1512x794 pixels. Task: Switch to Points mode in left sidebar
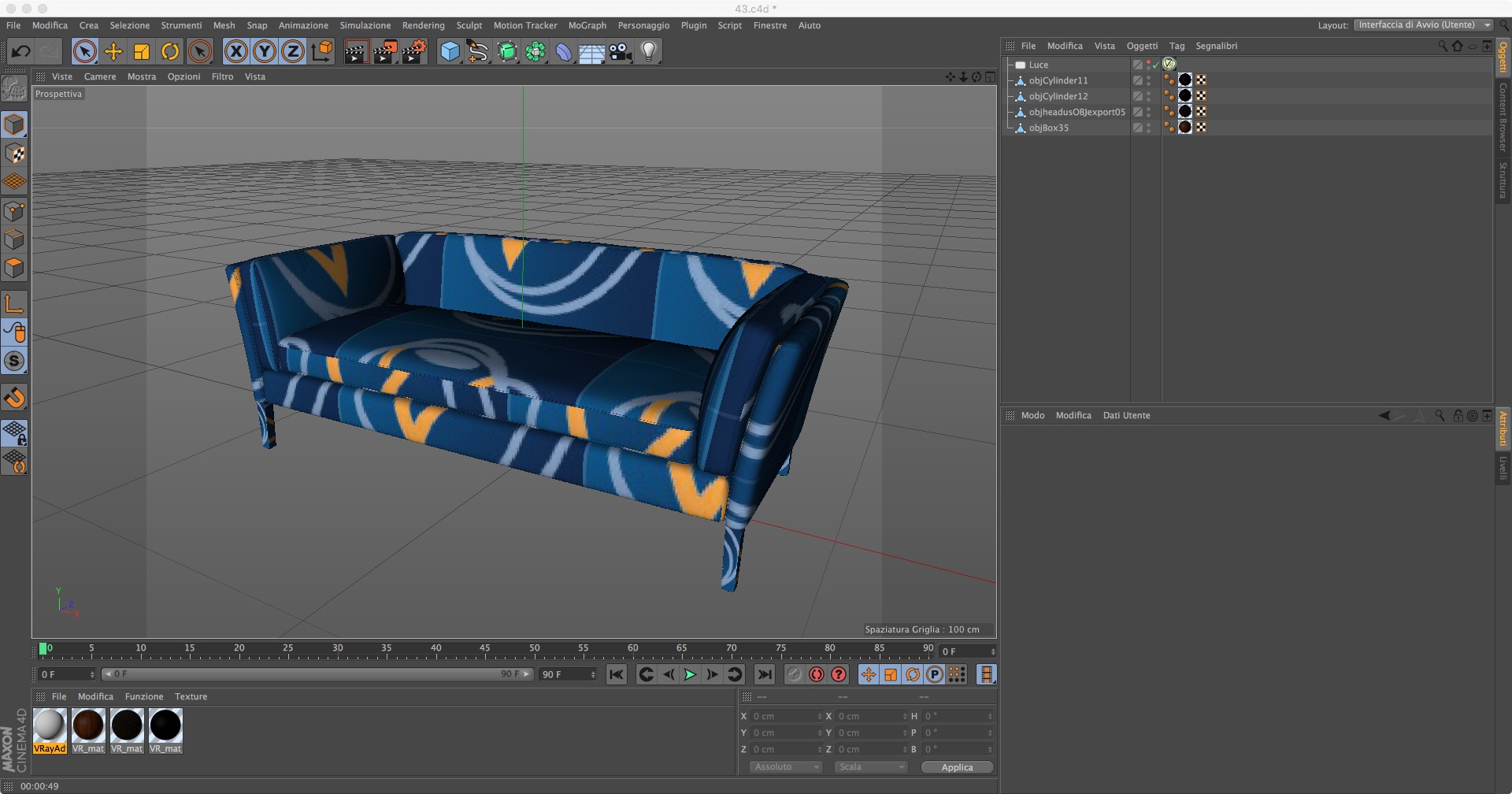(14, 211)
